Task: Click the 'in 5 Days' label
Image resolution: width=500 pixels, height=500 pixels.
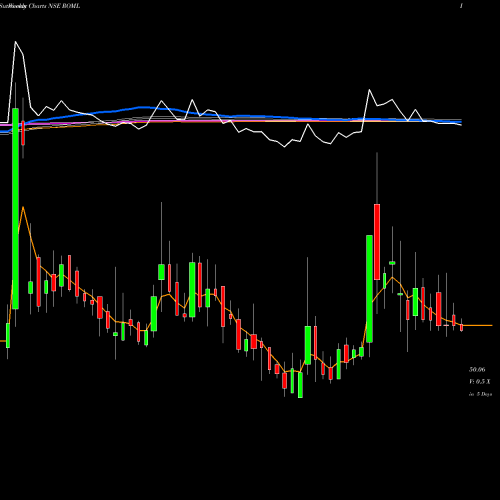Action: point(480,394)
